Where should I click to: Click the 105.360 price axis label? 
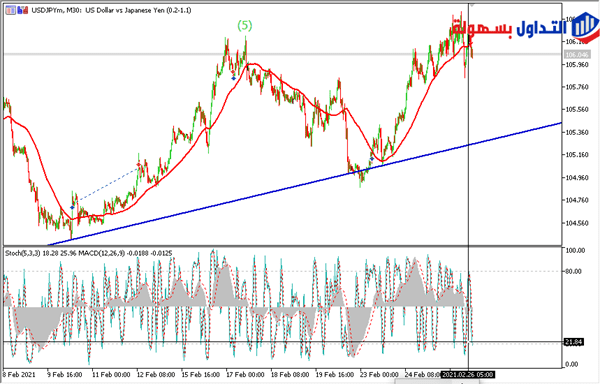[577, 132]
